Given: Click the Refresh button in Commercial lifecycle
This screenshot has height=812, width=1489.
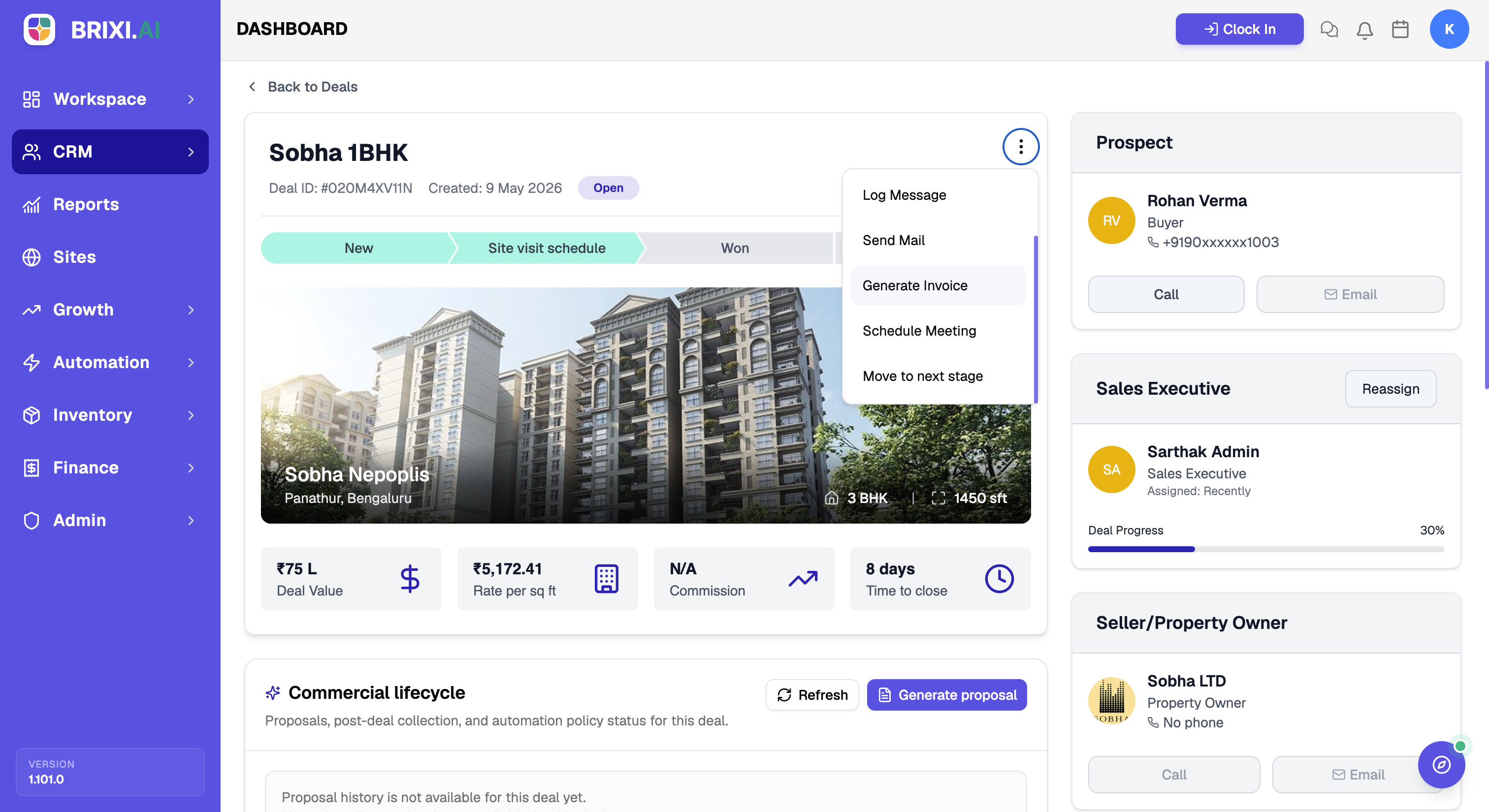Looking at the screenshot, I should click(x=812, y=695).
